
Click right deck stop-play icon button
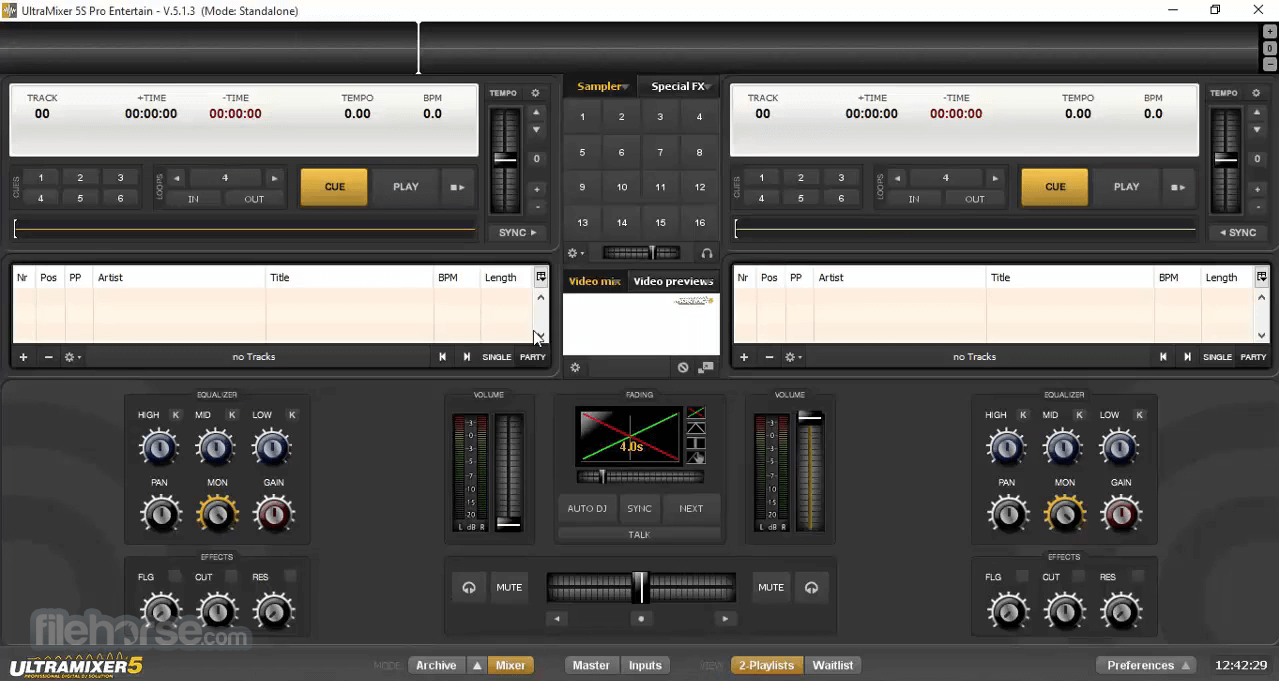tap(1178, 187)
